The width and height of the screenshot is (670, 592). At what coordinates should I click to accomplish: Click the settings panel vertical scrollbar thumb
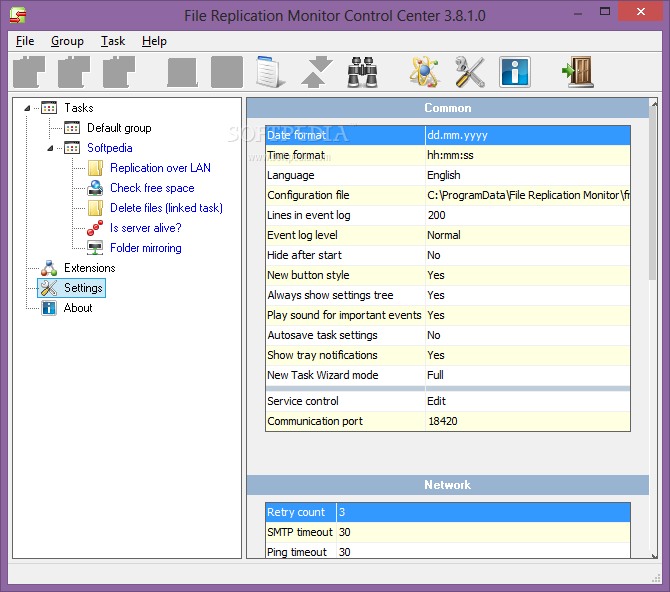coord(653,193)
